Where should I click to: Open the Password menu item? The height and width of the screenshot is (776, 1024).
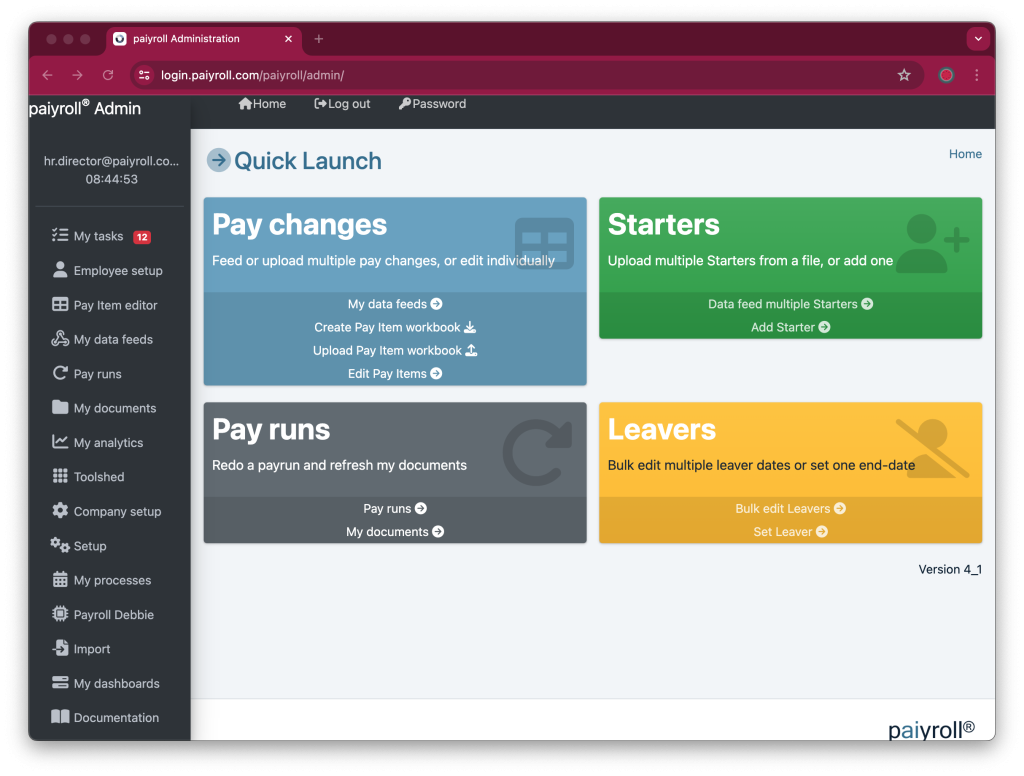coord(432,104)
